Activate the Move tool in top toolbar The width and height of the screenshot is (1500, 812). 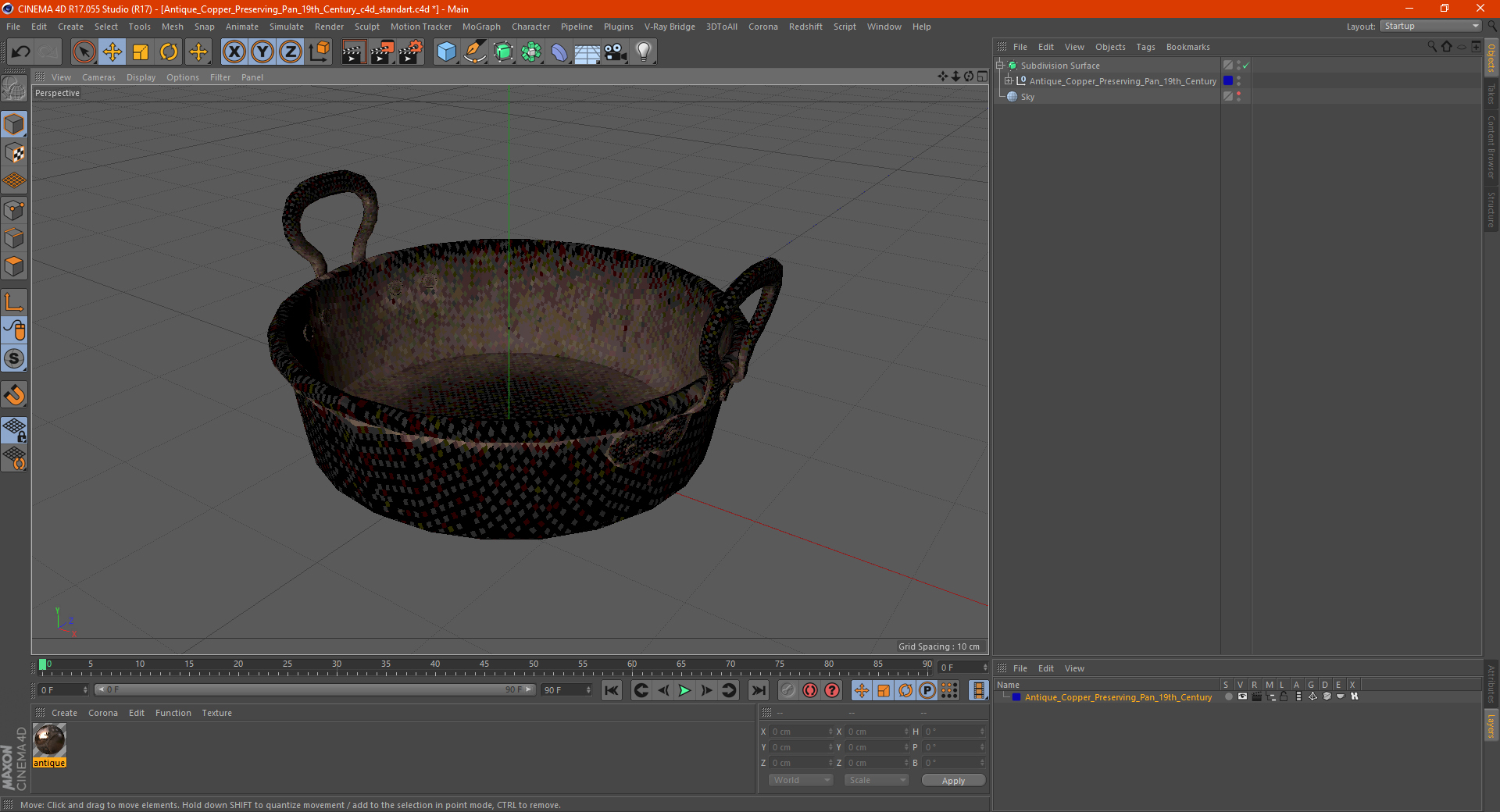[112, 52]
